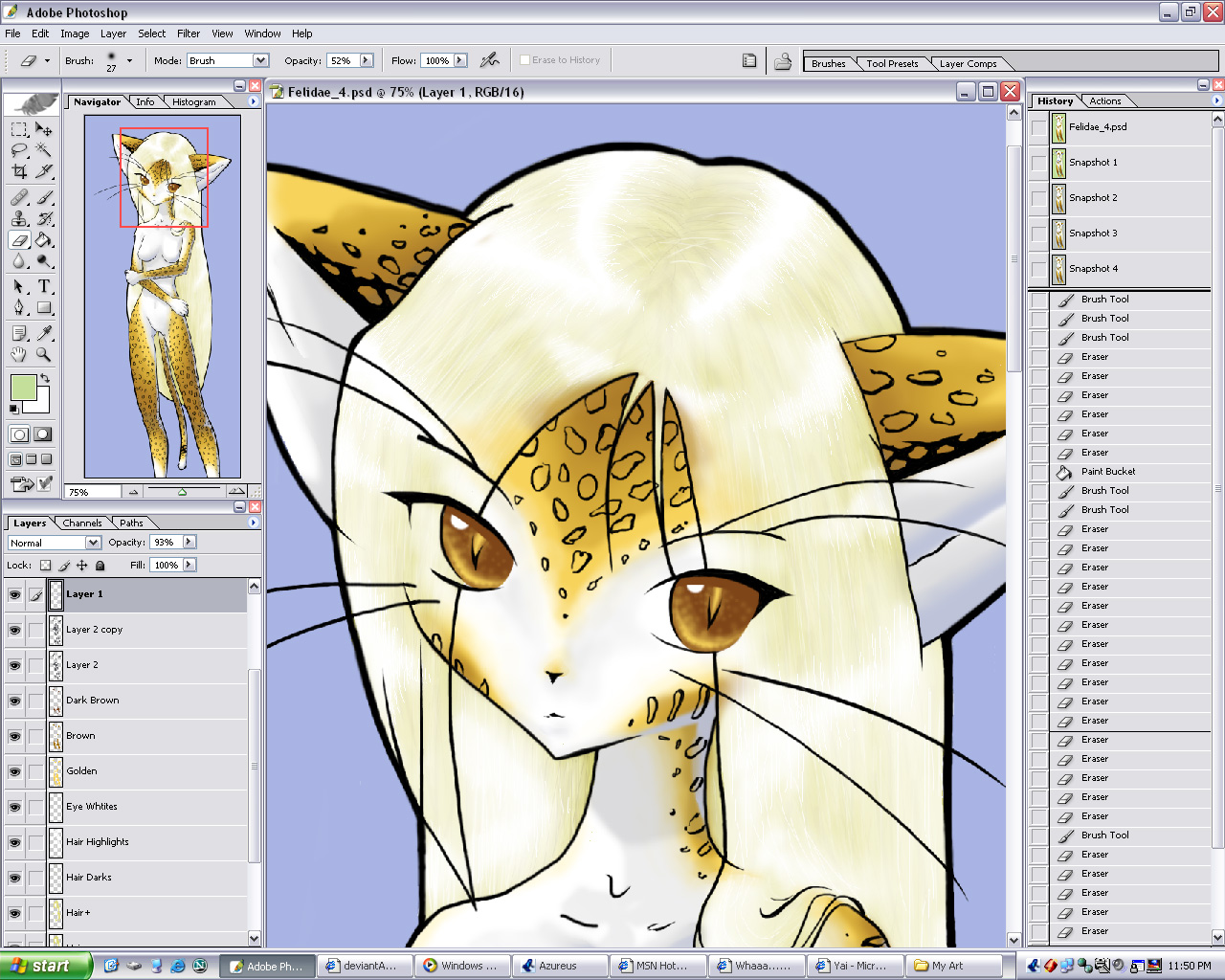Open the Filter menu
The width and height of the screenshot is (1225, 980).
pos(189,33)
